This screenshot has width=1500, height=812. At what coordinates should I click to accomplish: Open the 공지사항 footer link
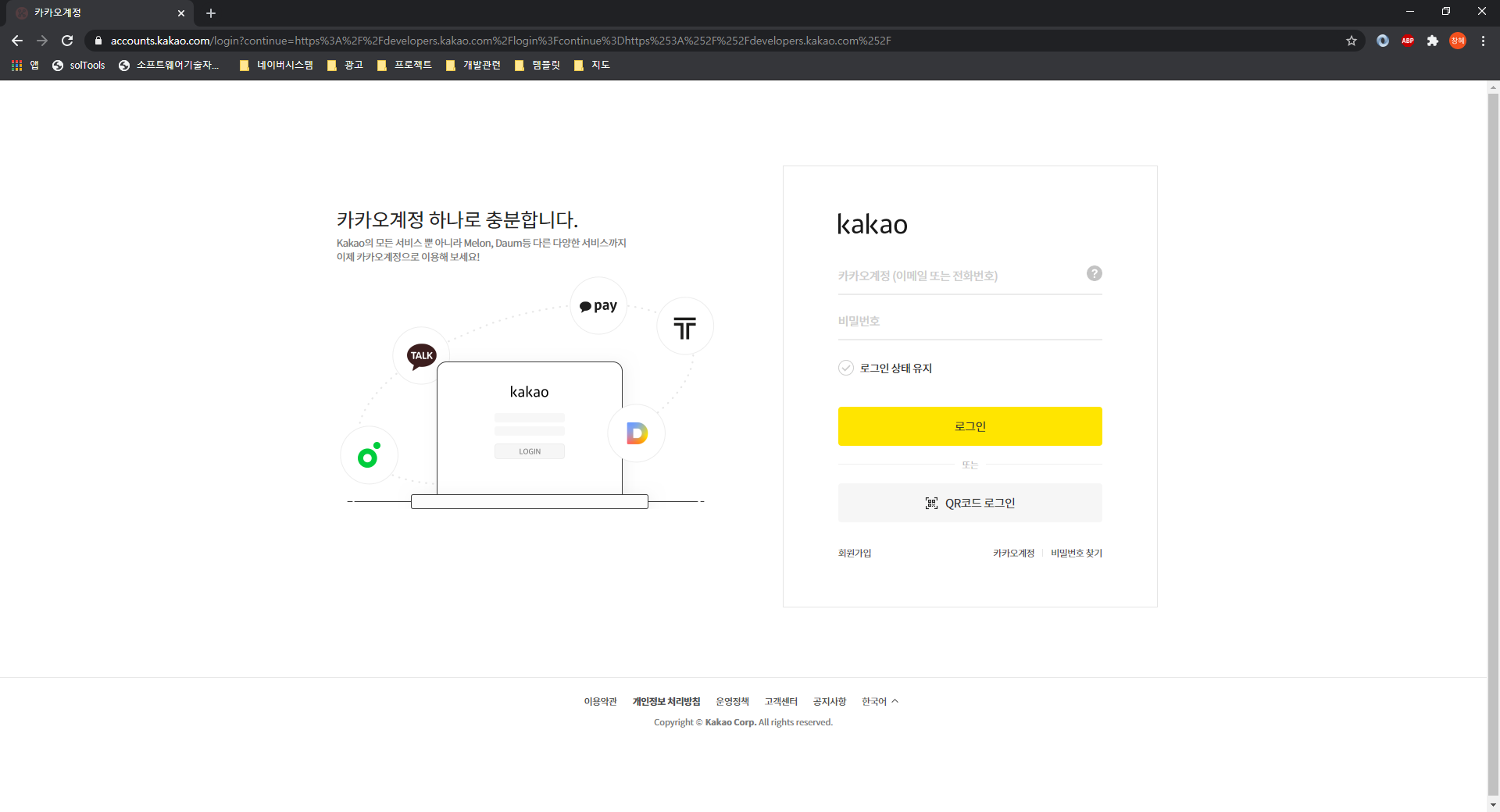829,701
